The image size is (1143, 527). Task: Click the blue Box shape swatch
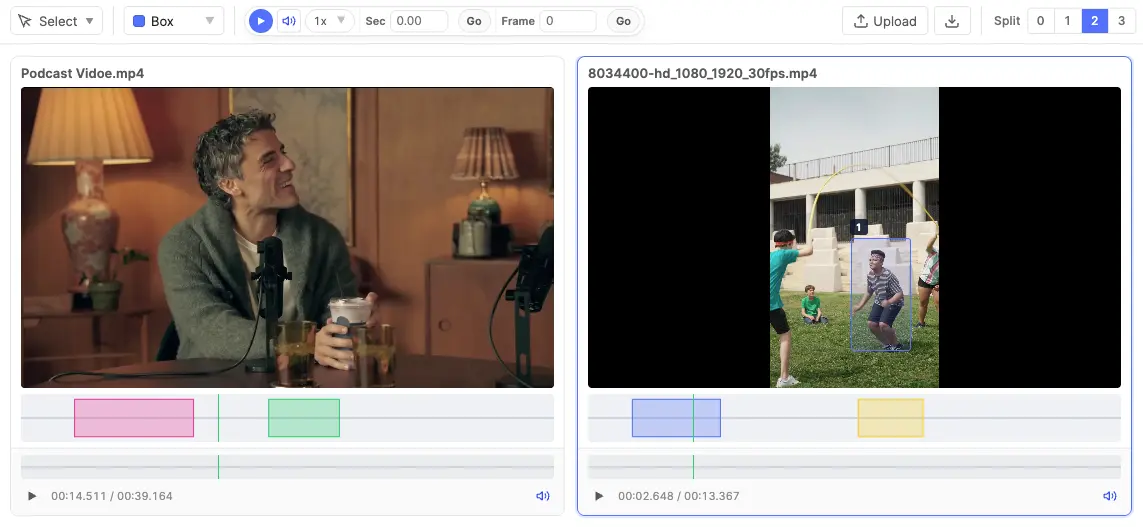[x=139, y=21]
